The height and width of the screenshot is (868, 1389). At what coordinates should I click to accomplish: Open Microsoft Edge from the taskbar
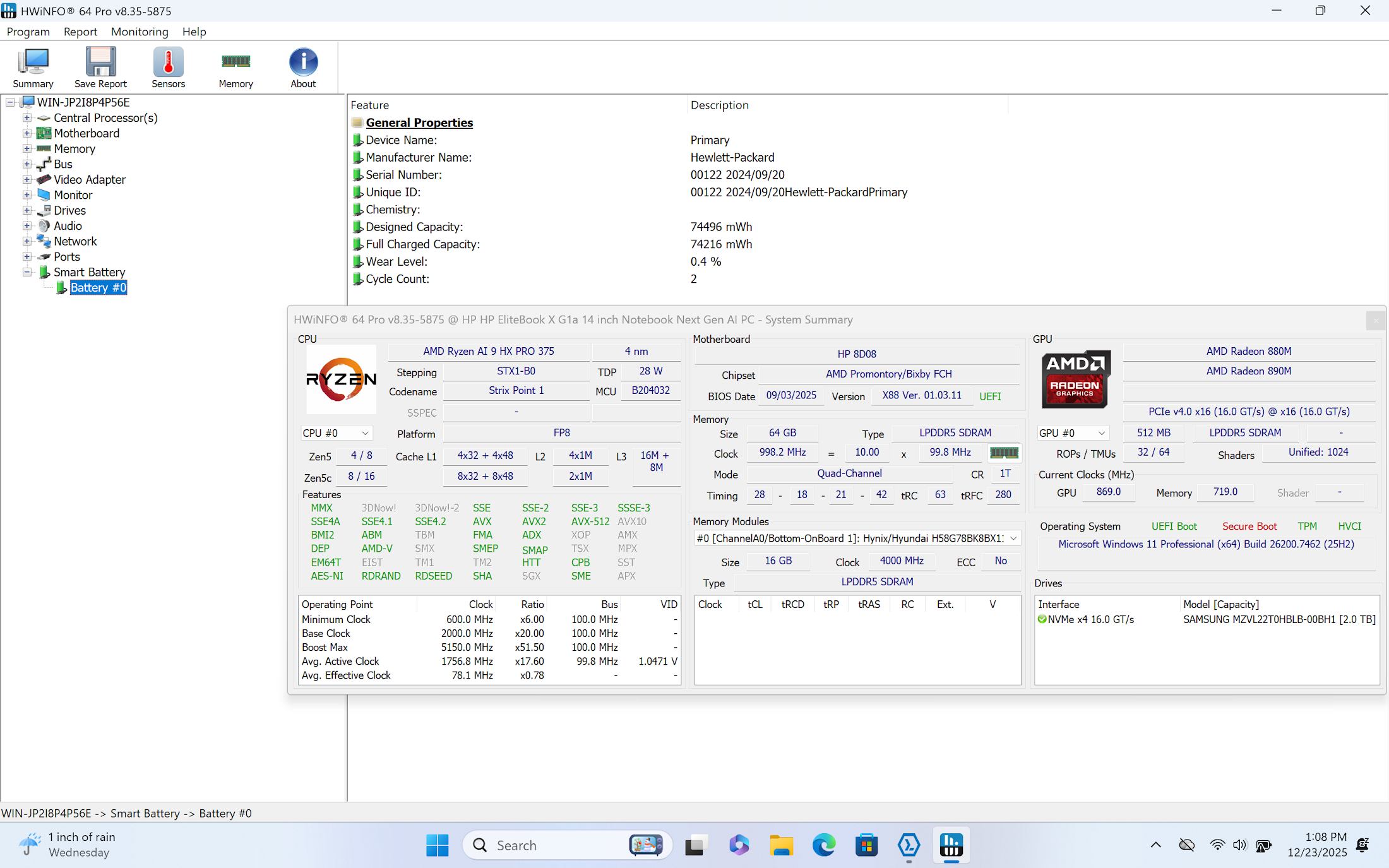pos(823,845)
